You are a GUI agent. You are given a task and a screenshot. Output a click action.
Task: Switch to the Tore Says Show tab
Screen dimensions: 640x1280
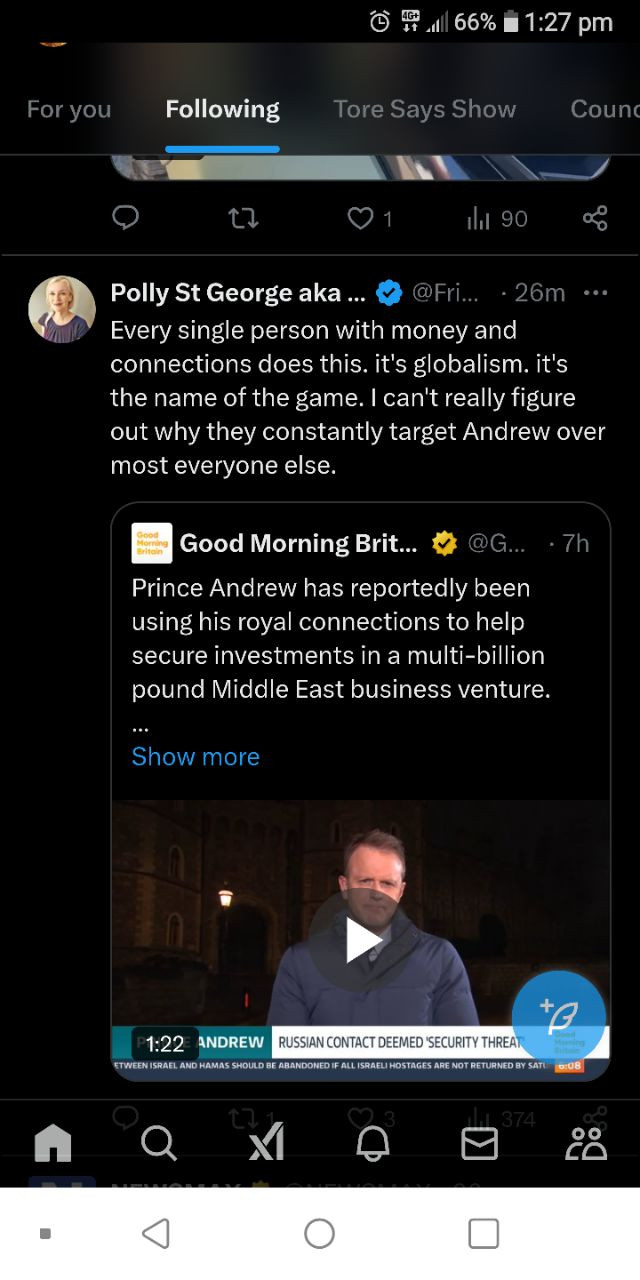tap(424, 109)
